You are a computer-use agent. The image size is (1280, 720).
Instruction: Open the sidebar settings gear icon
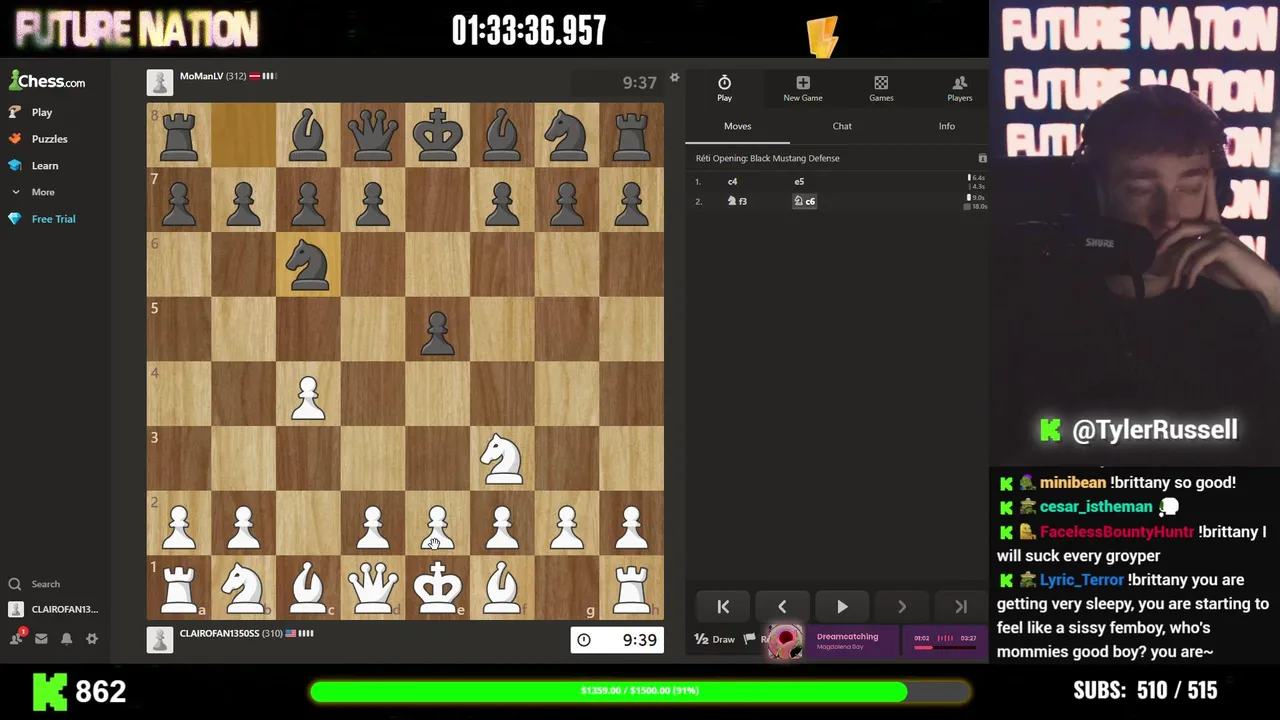[x=91, y=638]
